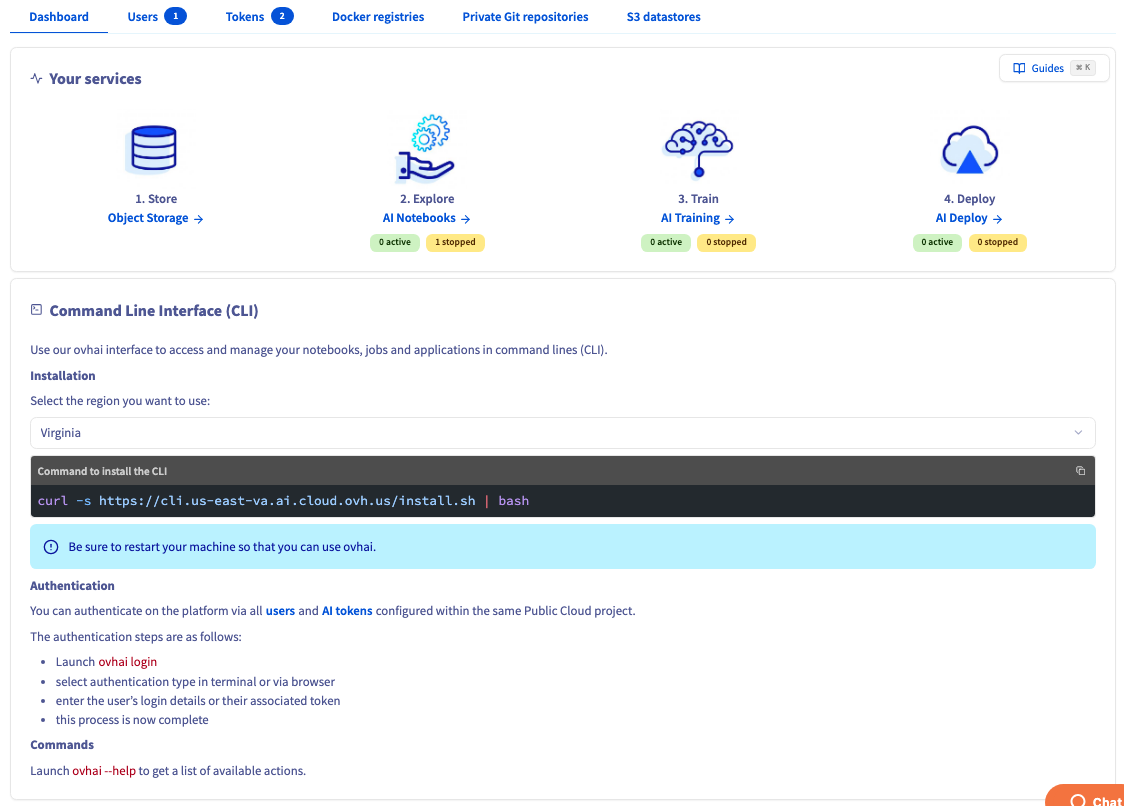Click AI Notebooks 0 active badge
Screen dimensions: 1124x806
[x=395, y=242]
